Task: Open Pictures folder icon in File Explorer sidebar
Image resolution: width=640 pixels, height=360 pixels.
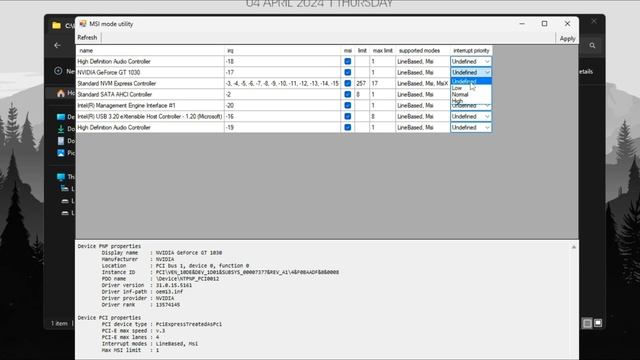Action: tap(61, 153)
